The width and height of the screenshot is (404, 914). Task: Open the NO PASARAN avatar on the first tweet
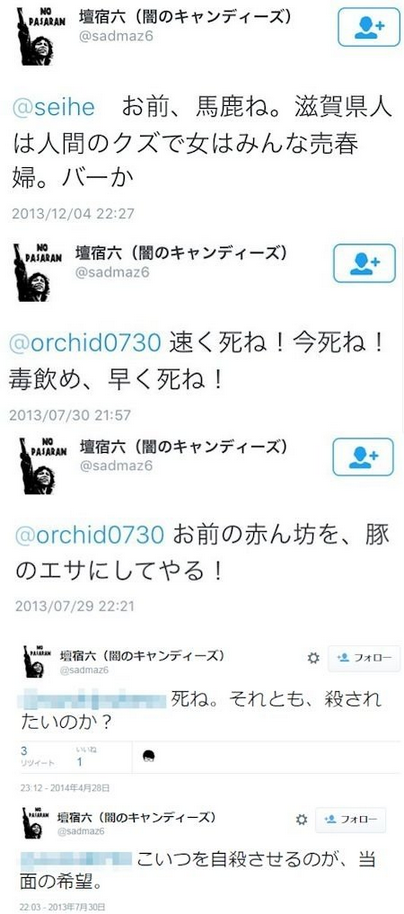coord(40,38)
